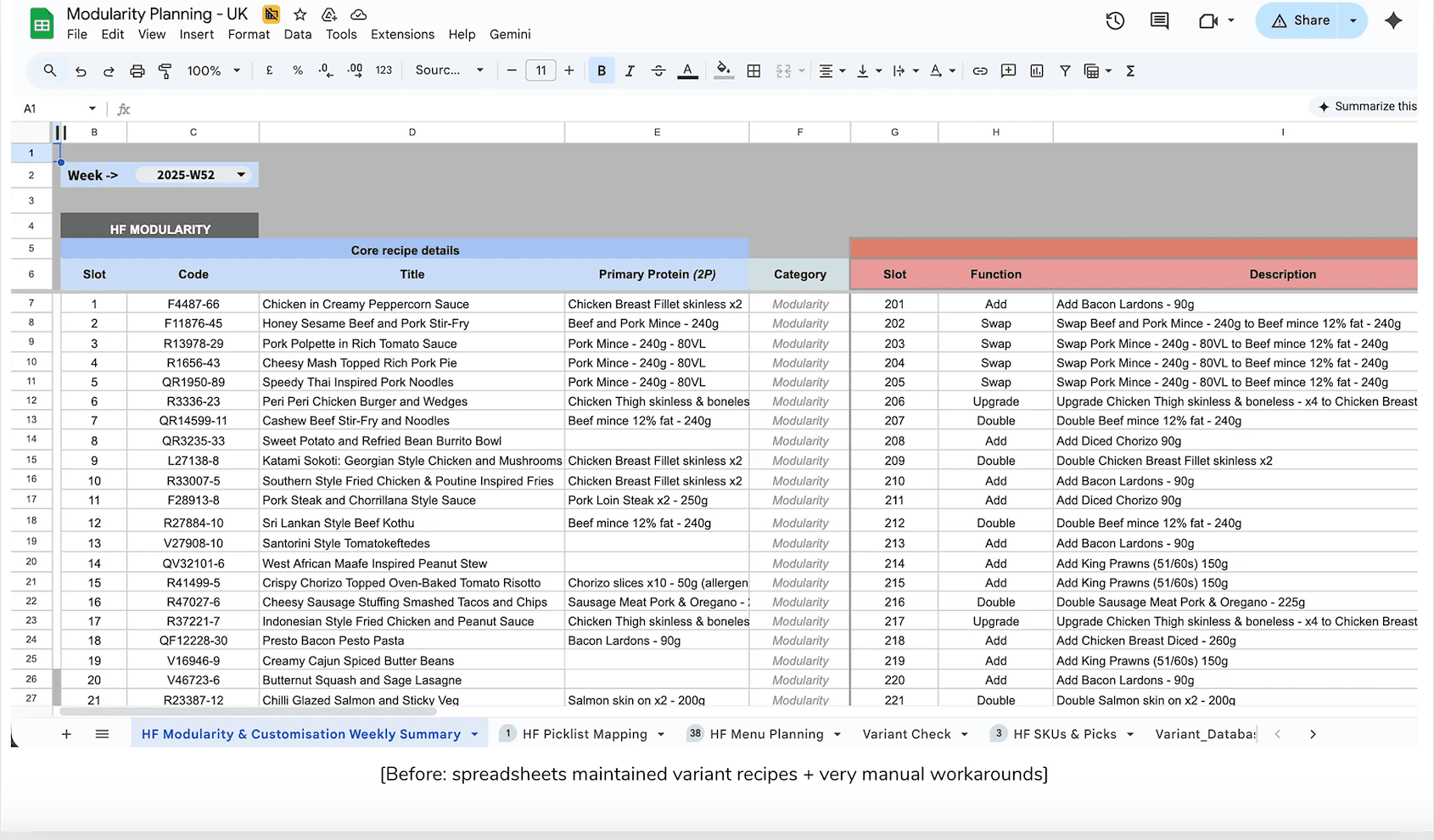1434x840 pixels.
Task: Open the Data menu
Action: (x=298, y=35)
